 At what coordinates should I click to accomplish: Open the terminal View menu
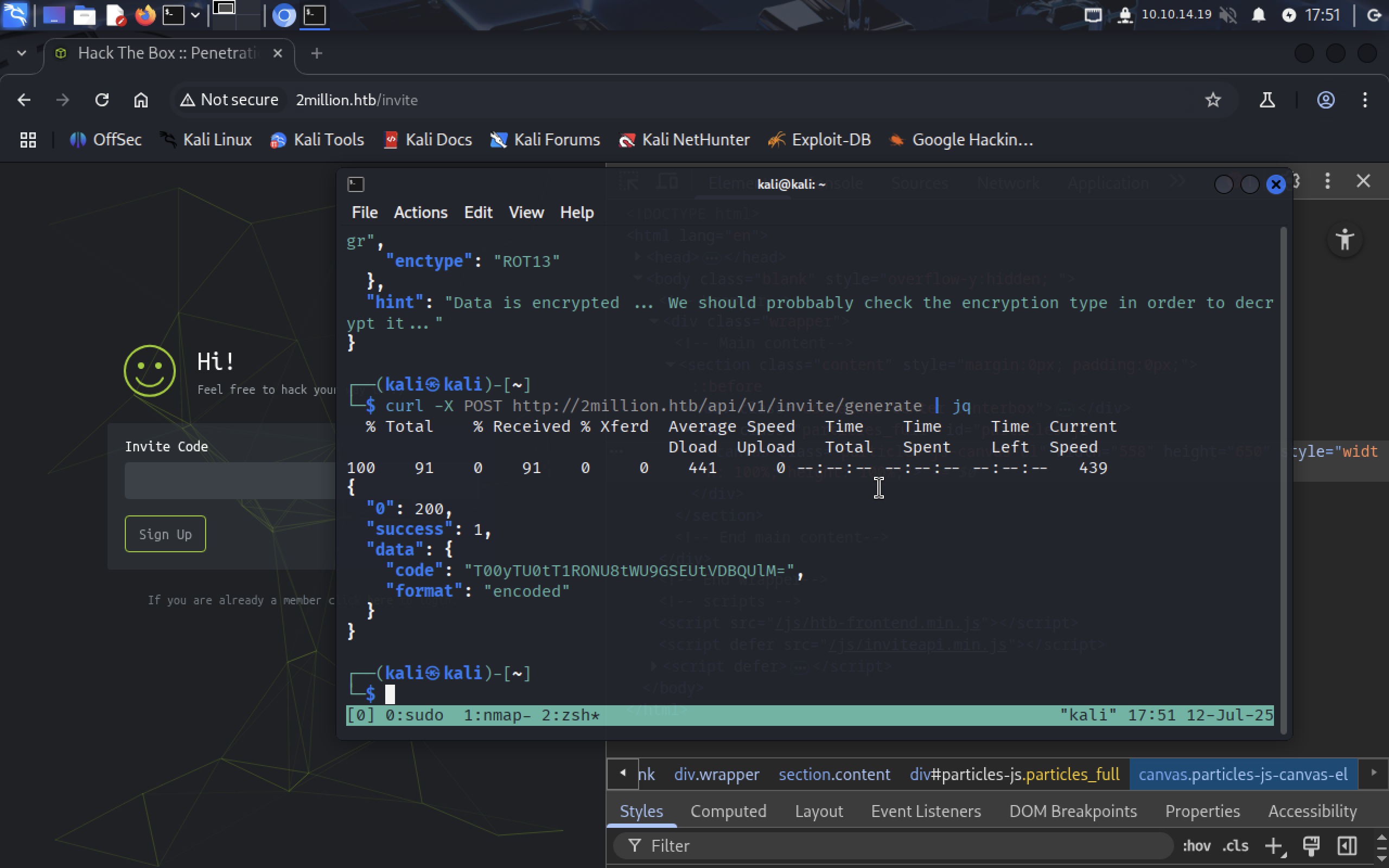tap(526, 213)
